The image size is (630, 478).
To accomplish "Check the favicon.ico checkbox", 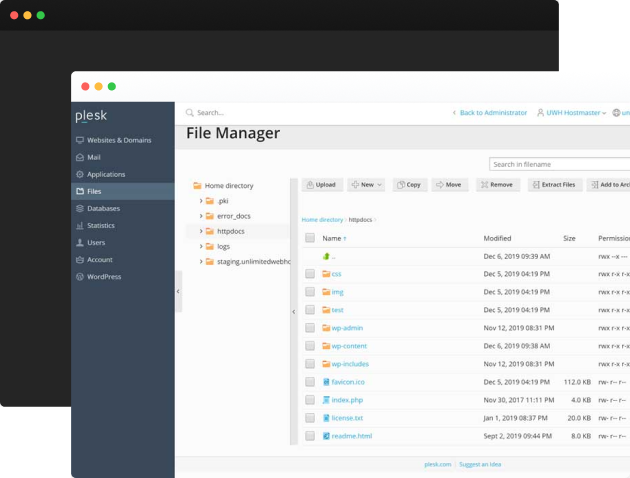I will (x=310, y=382).
